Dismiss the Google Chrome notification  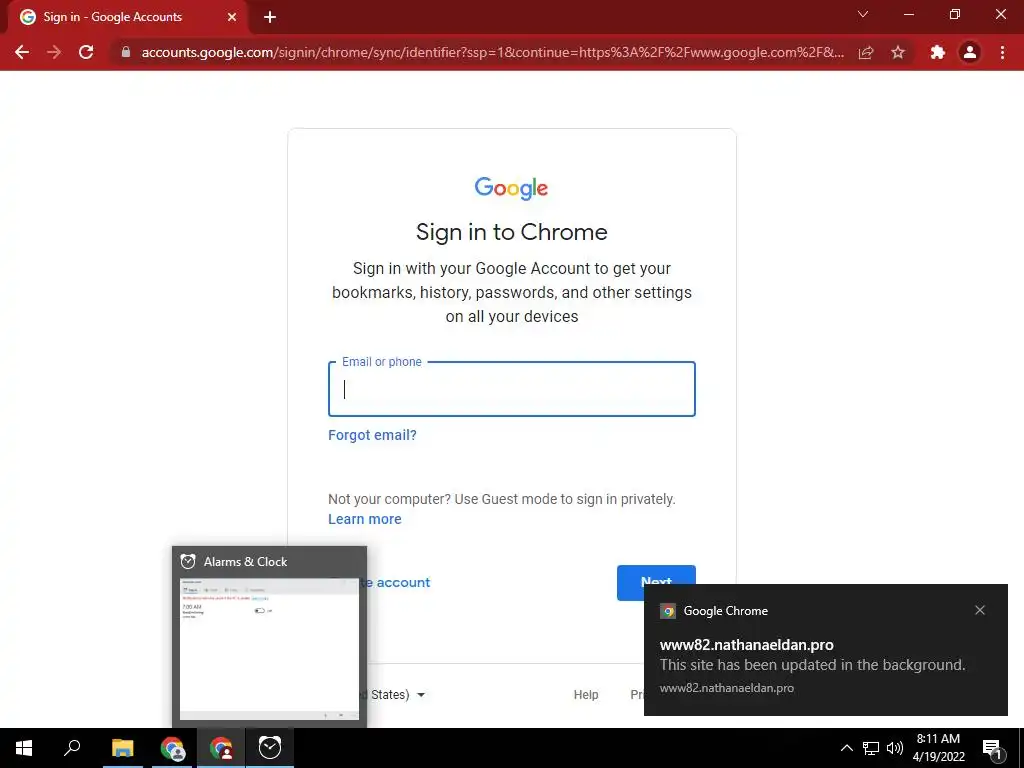980,610
